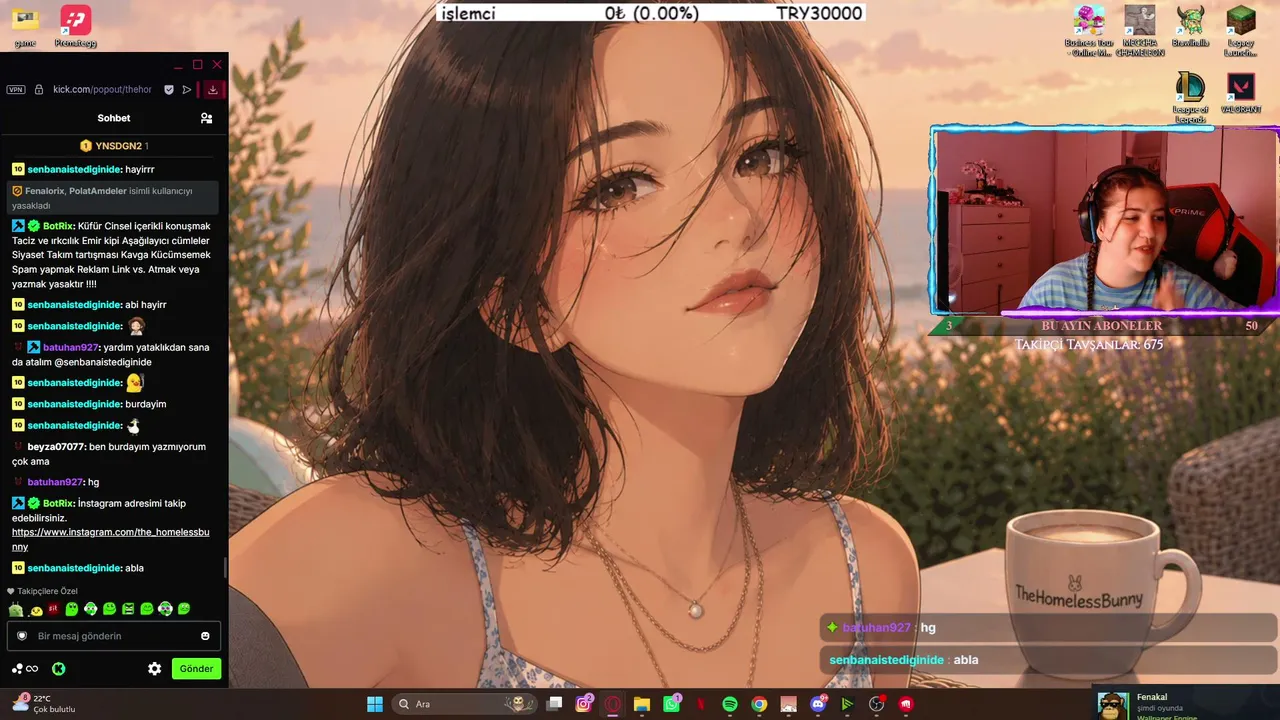Click the shield icon inside message box
The image size is (1280, 720).
(22, 636)
